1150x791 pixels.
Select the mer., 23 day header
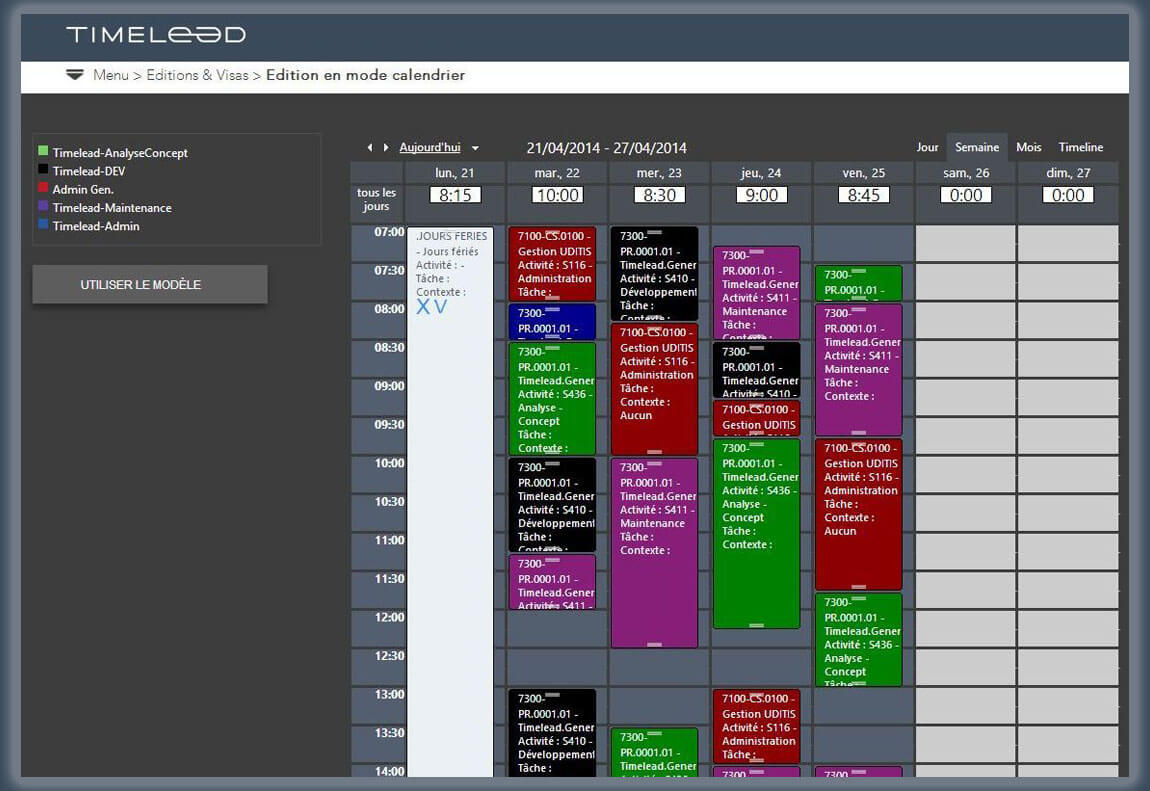pyautogui.click(x=659, y=173)
